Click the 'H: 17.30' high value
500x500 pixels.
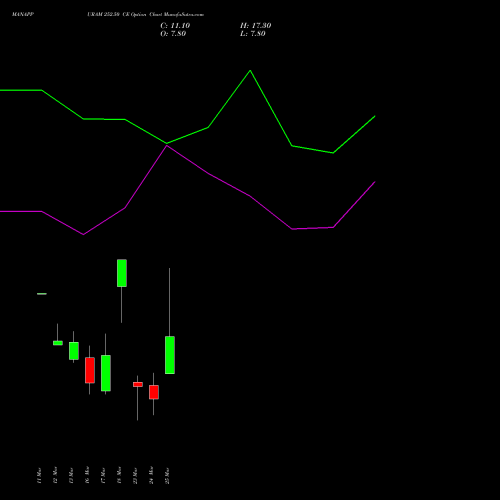256,26
